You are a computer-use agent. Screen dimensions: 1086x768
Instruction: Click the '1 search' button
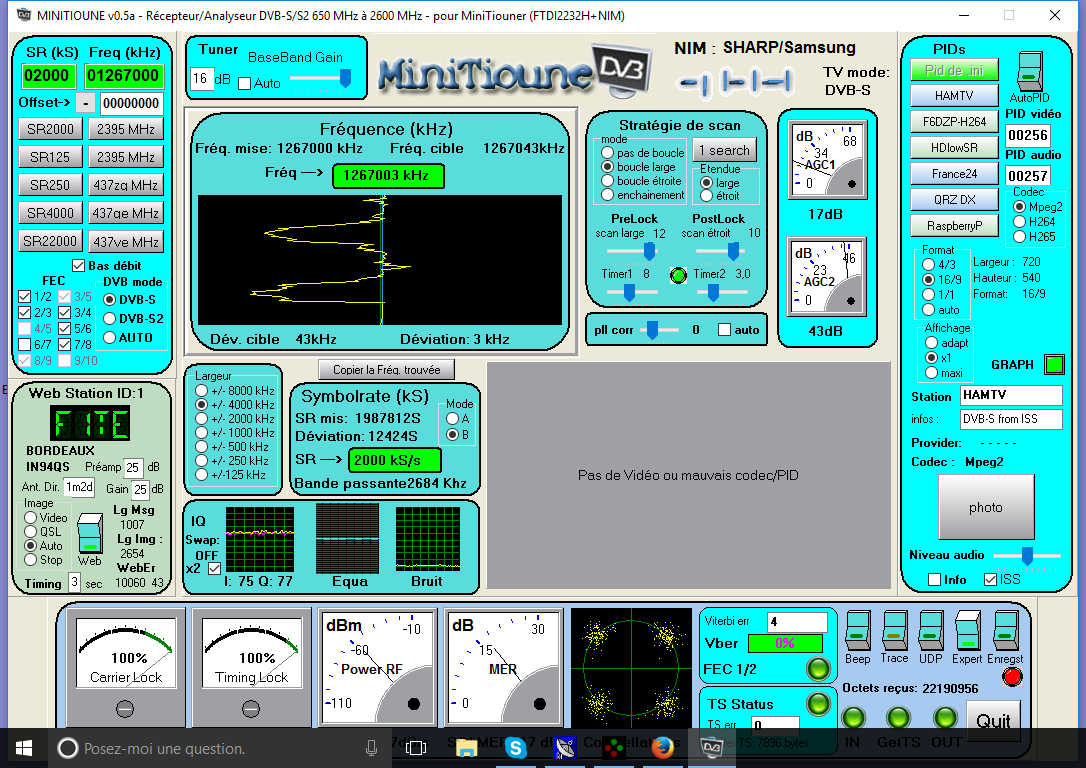[x=724, y=150]
